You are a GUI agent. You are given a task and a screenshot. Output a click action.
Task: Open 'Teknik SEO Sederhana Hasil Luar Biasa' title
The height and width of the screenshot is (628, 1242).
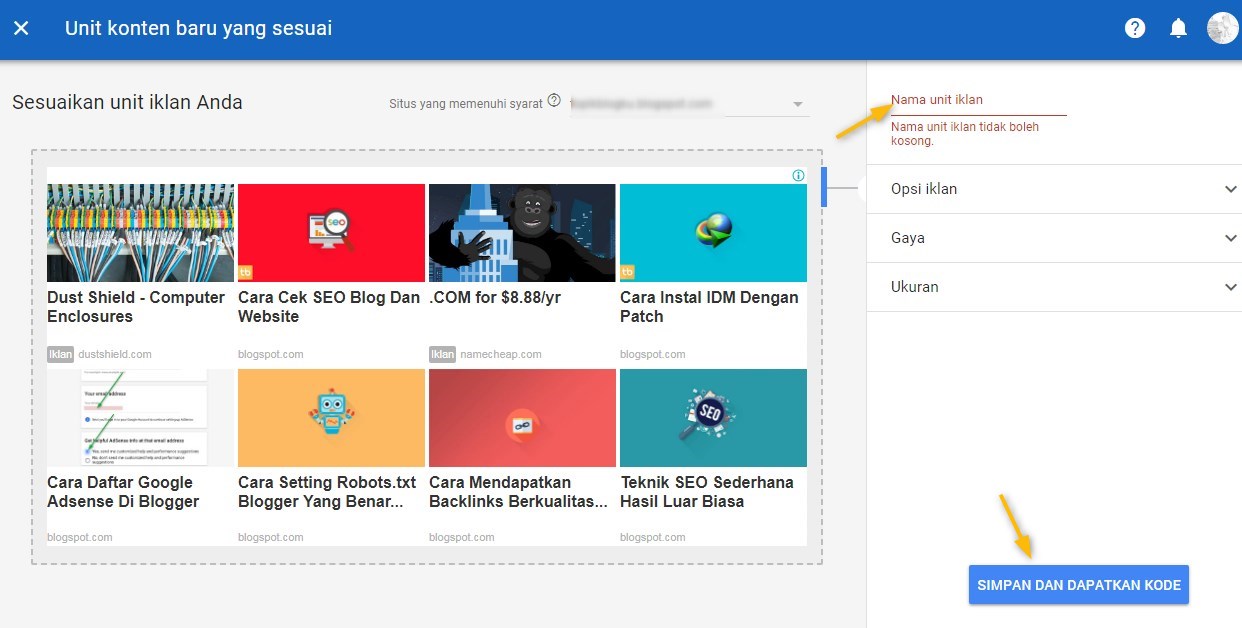point(707,492)
